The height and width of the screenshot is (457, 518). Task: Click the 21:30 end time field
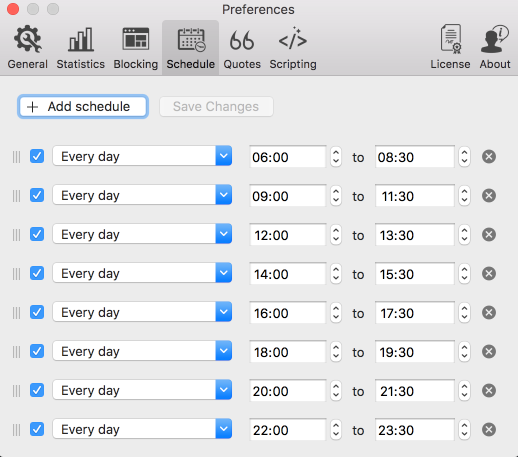click(415, 391)
